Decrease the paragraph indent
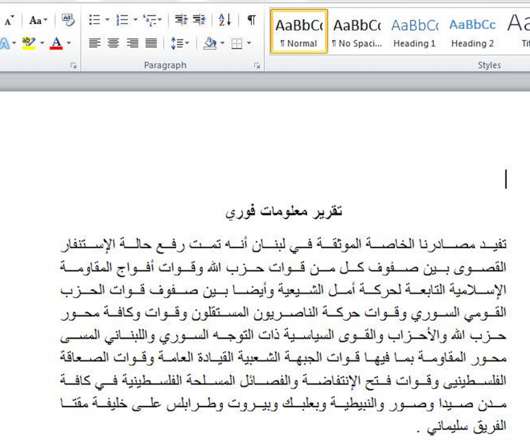 click(x=181, y=20)
